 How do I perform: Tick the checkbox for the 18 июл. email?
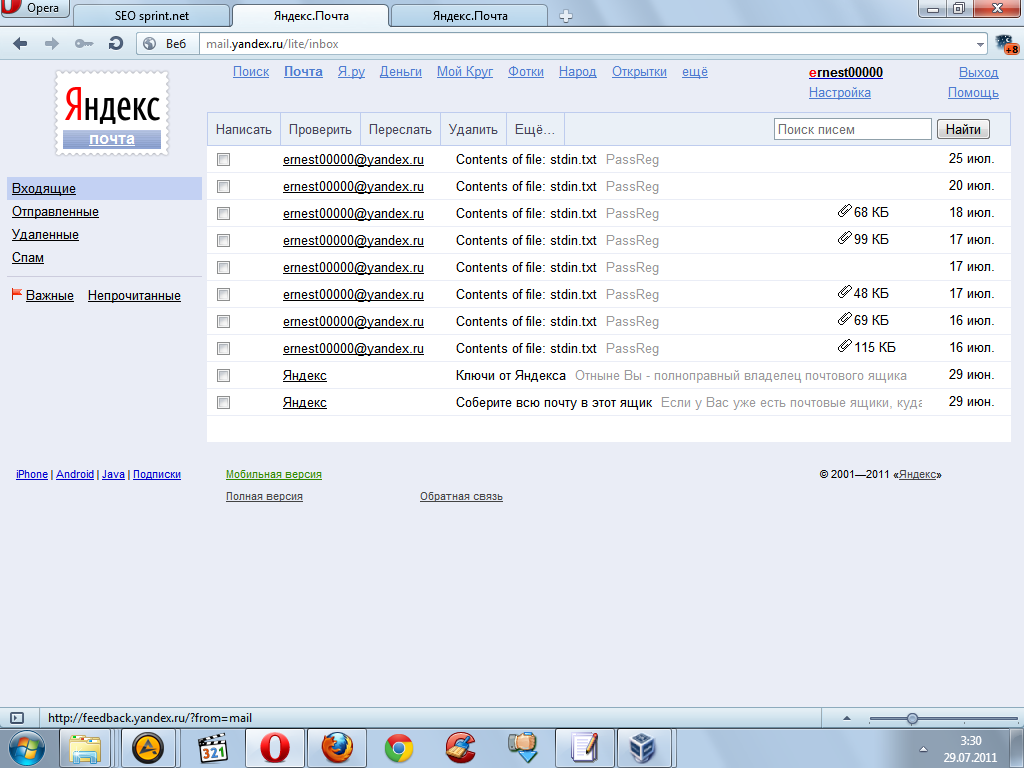(x=223, y=214)
